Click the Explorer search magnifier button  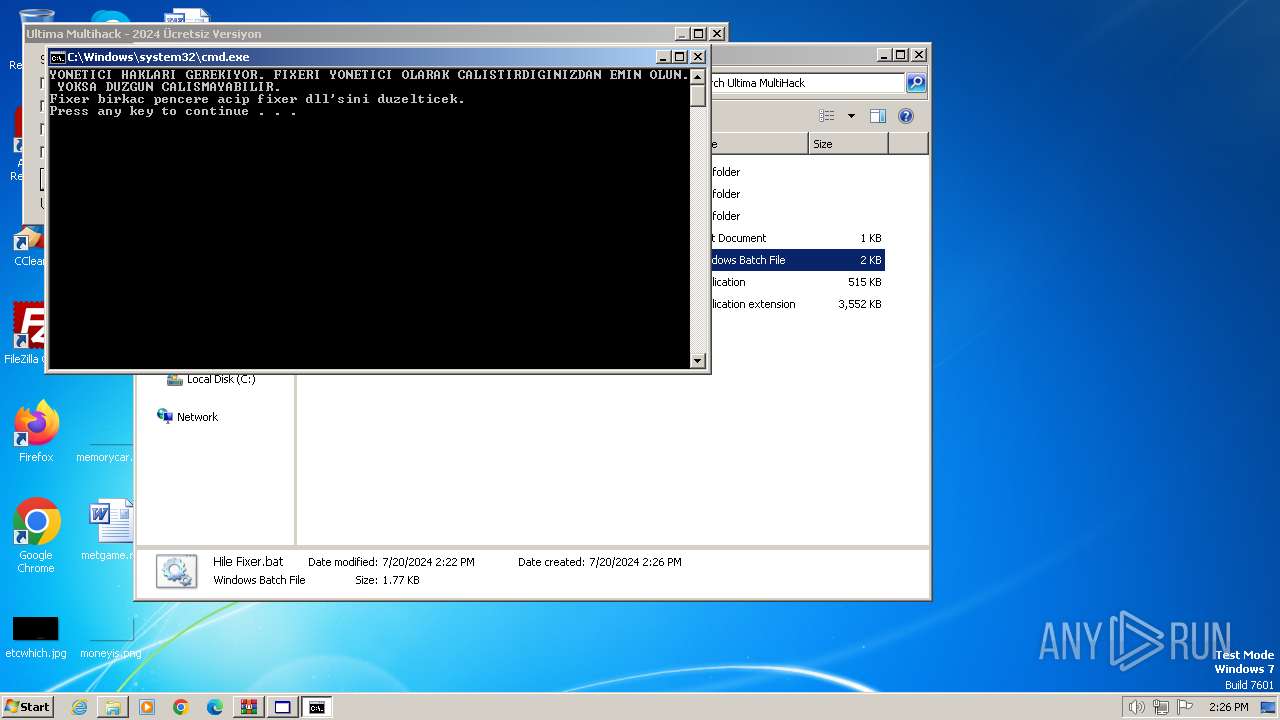coord(916,83)
